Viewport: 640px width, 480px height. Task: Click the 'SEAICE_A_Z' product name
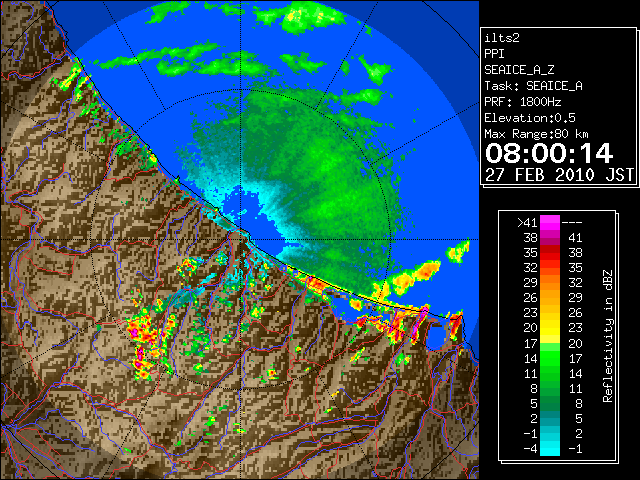coord(519,70)
